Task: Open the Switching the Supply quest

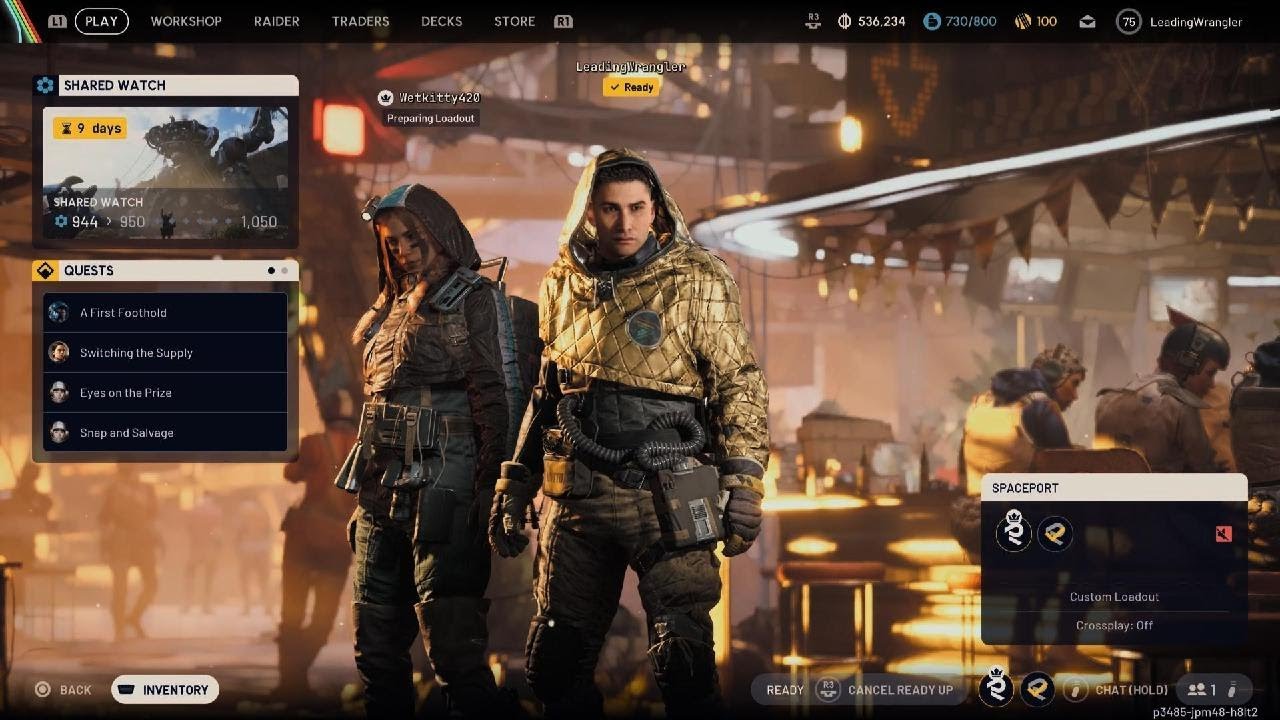Action: point(165,352)
